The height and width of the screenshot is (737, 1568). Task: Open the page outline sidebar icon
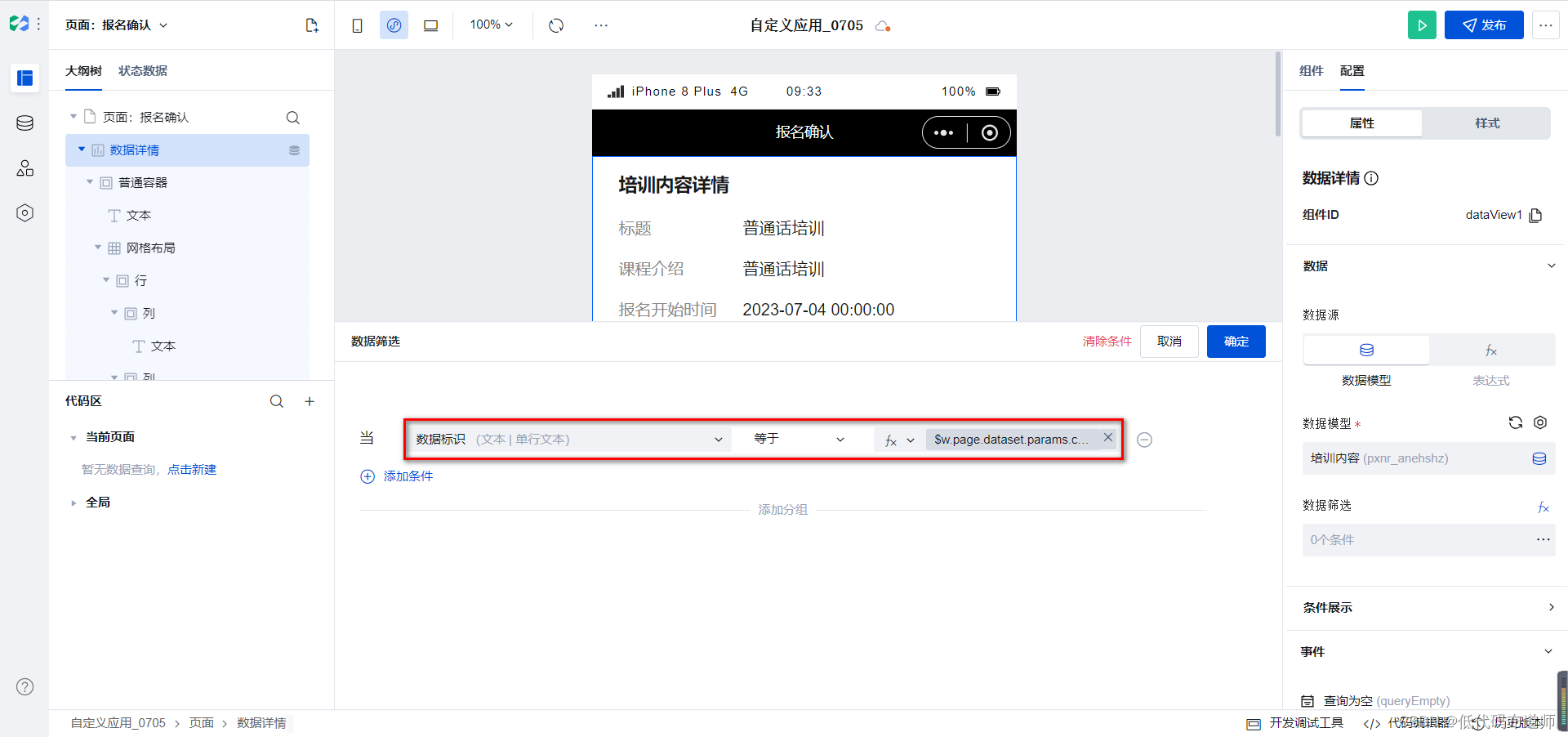click(x=24, y=78)
